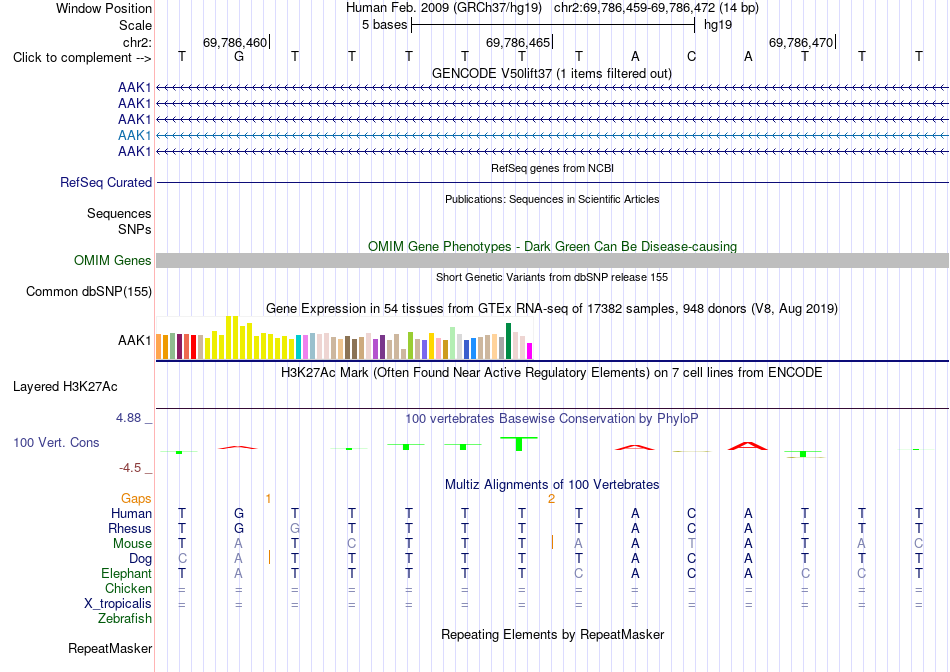This screenshot has height=672, width=950.
Task: Click the RepeatMasker label on the left
Action: 110,648
